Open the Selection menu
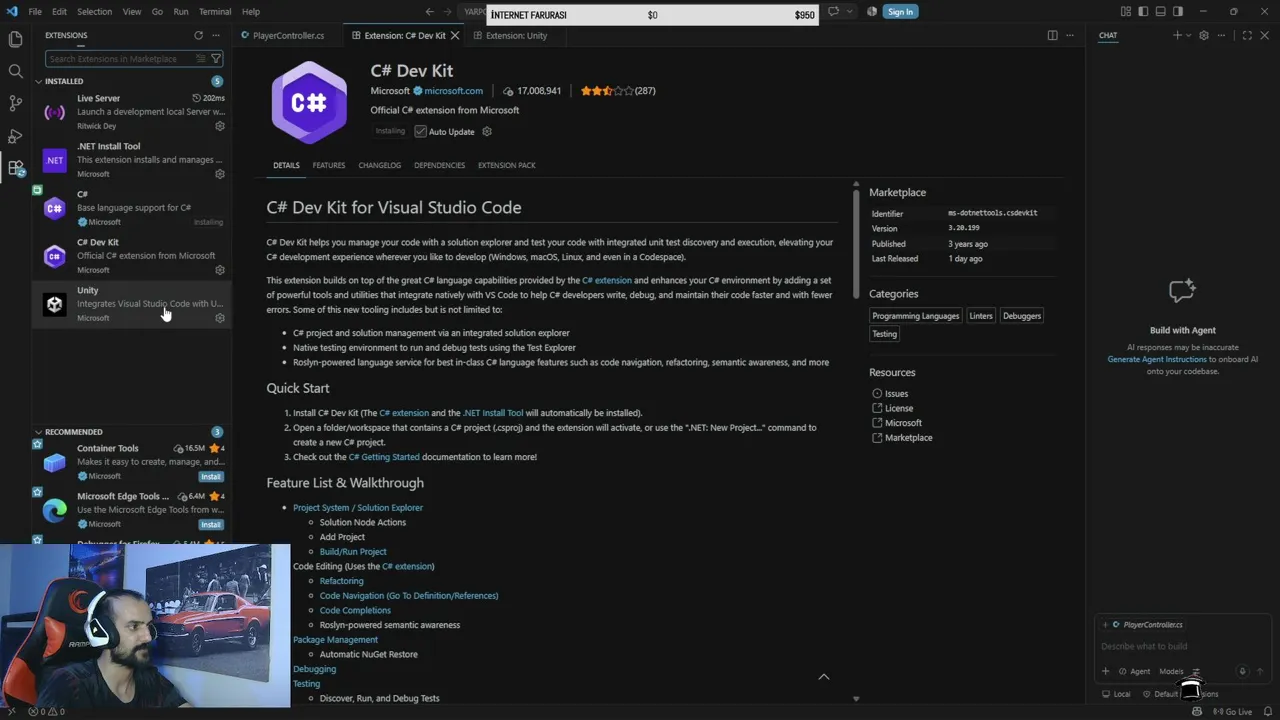Screen dimensions: 1280x720 click(95, 12)
